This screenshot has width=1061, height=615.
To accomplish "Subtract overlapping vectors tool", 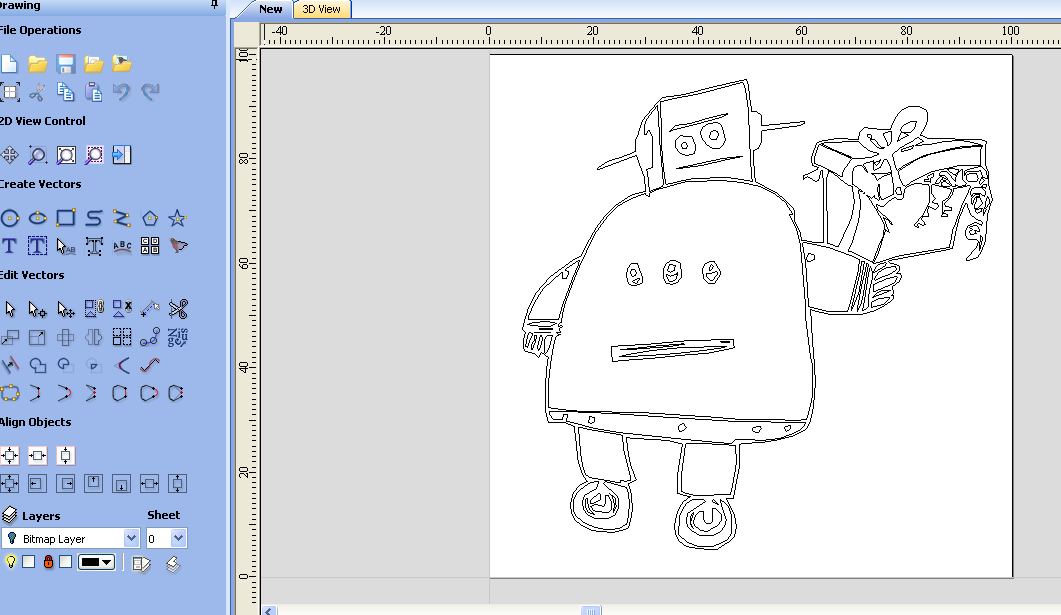I will tap(66, 365).
